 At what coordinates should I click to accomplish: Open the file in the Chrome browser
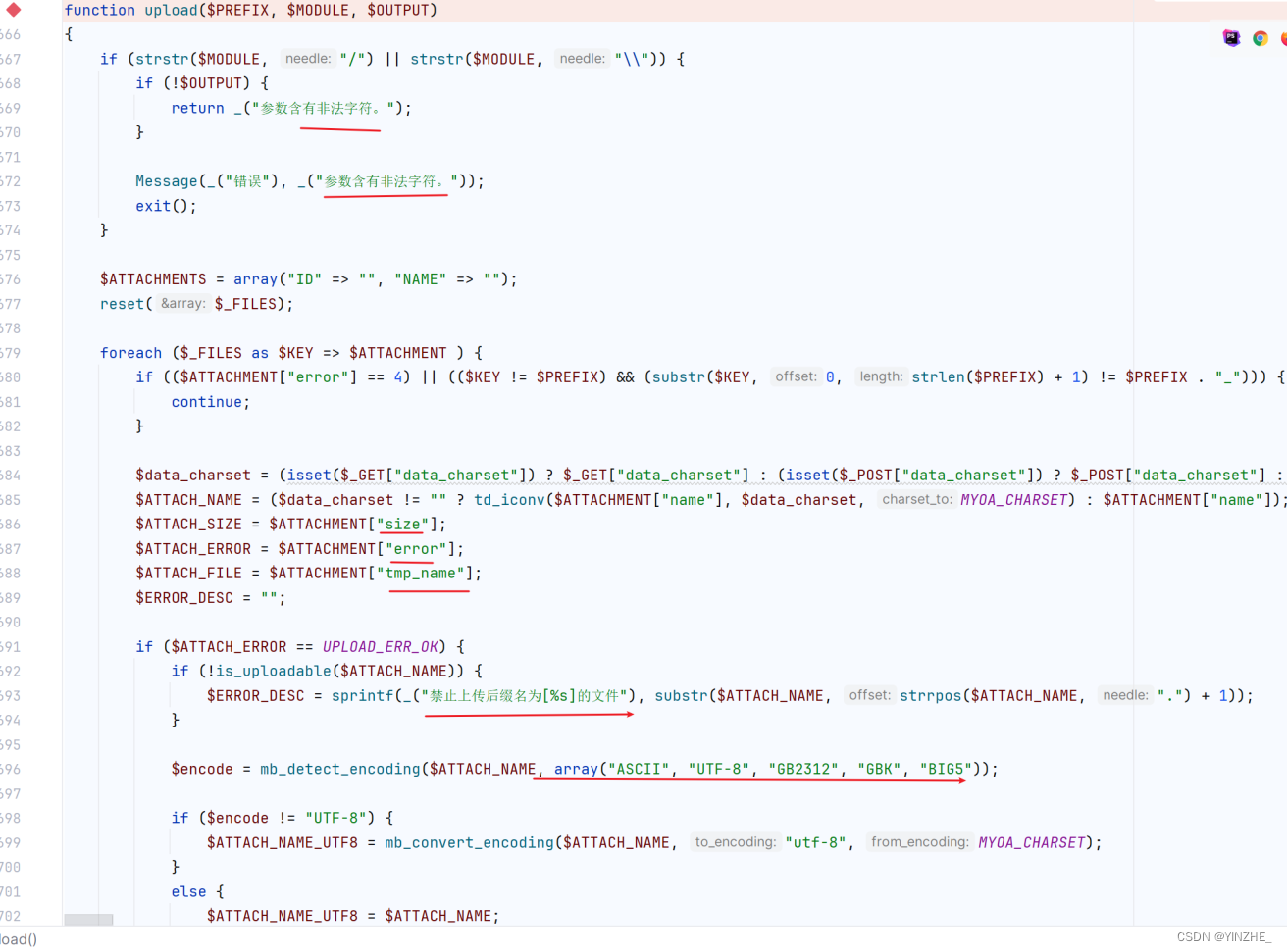click(1261, 38)
